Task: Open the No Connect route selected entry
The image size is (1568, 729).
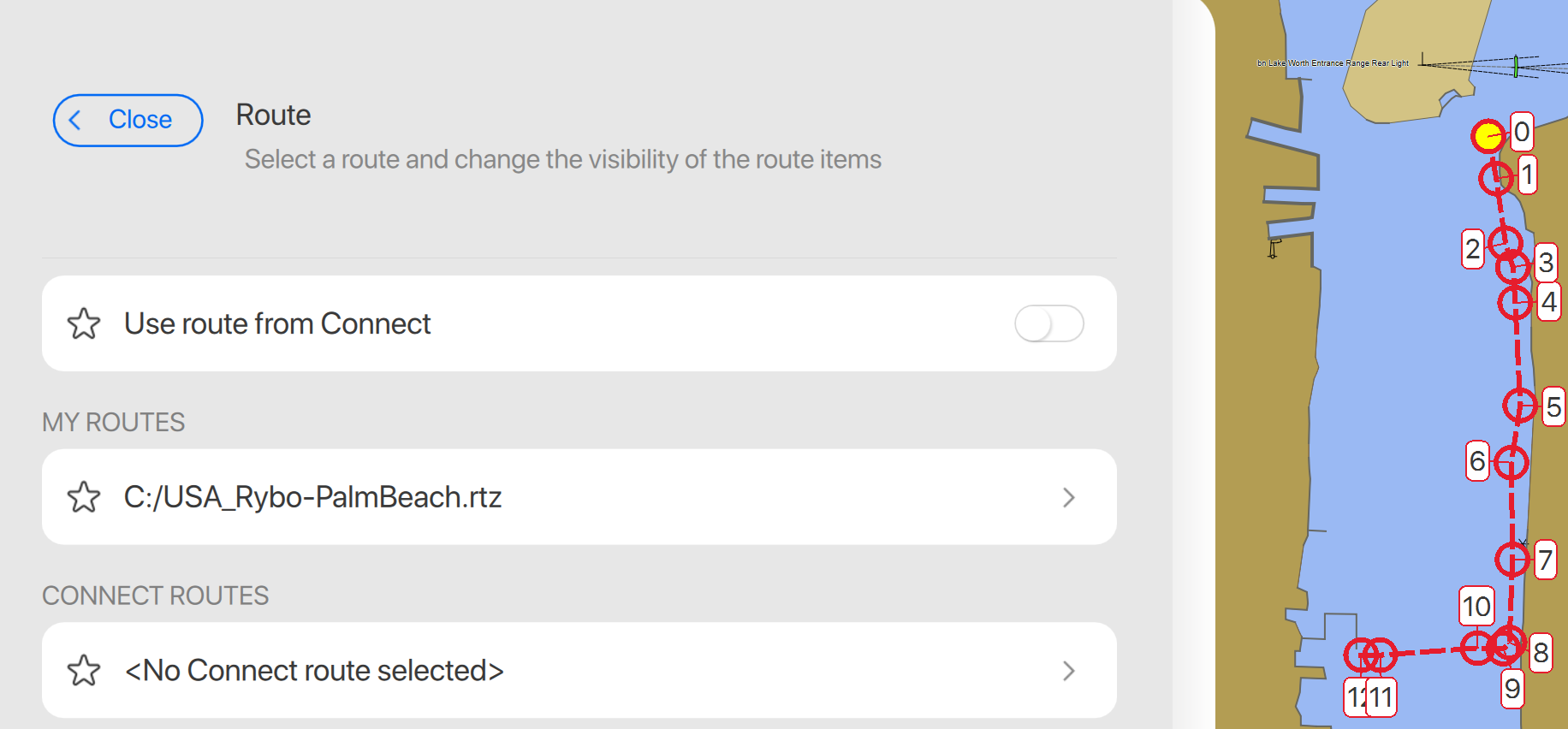Action: point(314,670)
